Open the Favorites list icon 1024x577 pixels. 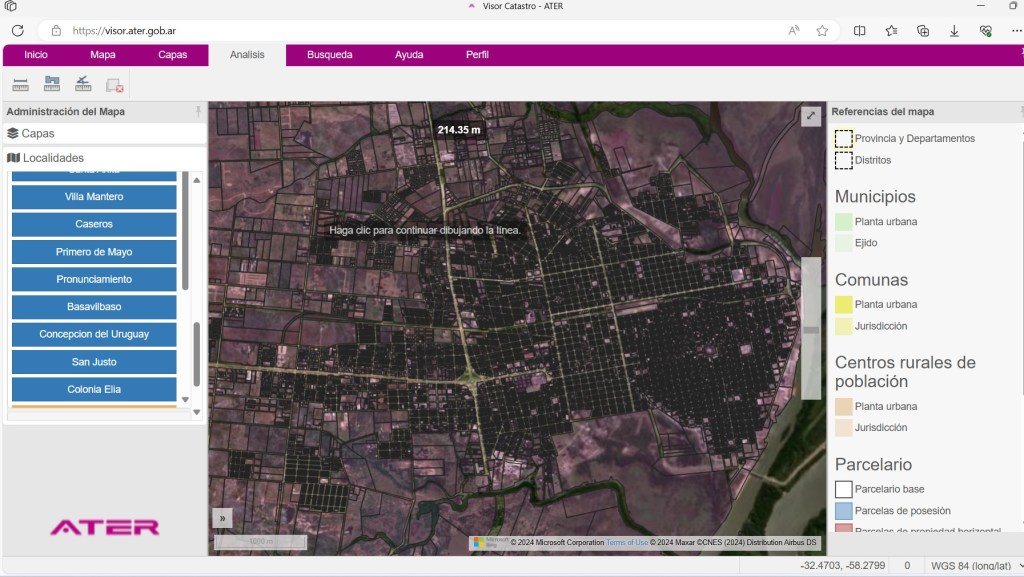pos(891,31)
